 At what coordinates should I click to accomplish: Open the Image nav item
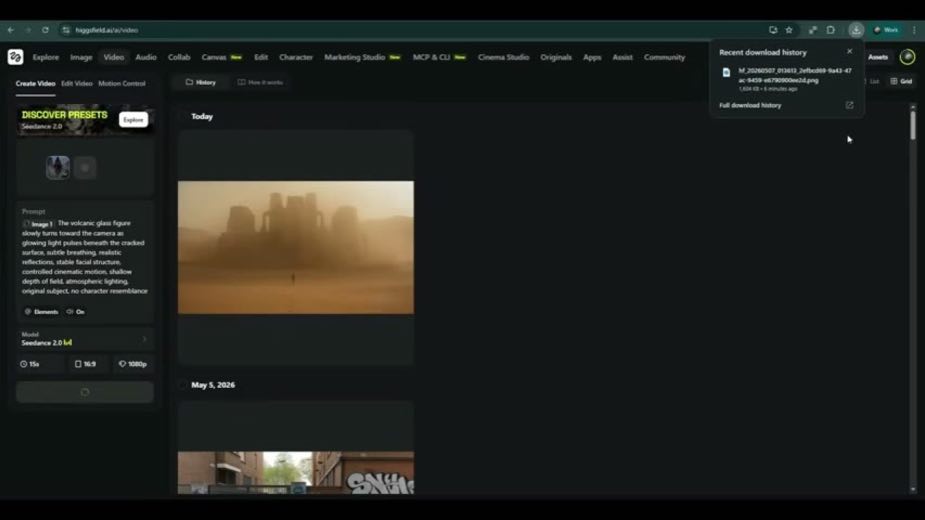(81, 57)
